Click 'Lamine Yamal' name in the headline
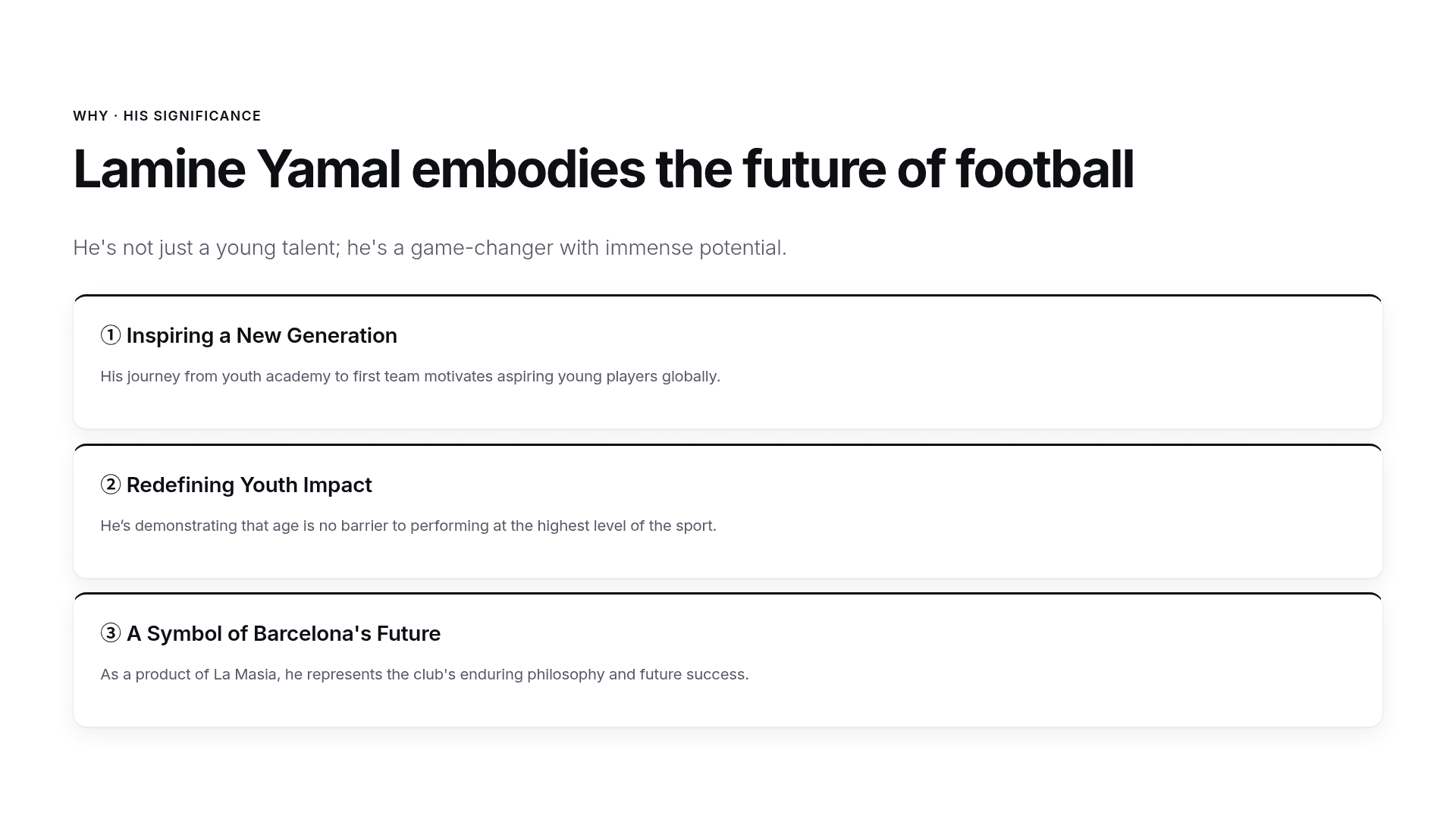1456x819 pixels. pos(237,169)
